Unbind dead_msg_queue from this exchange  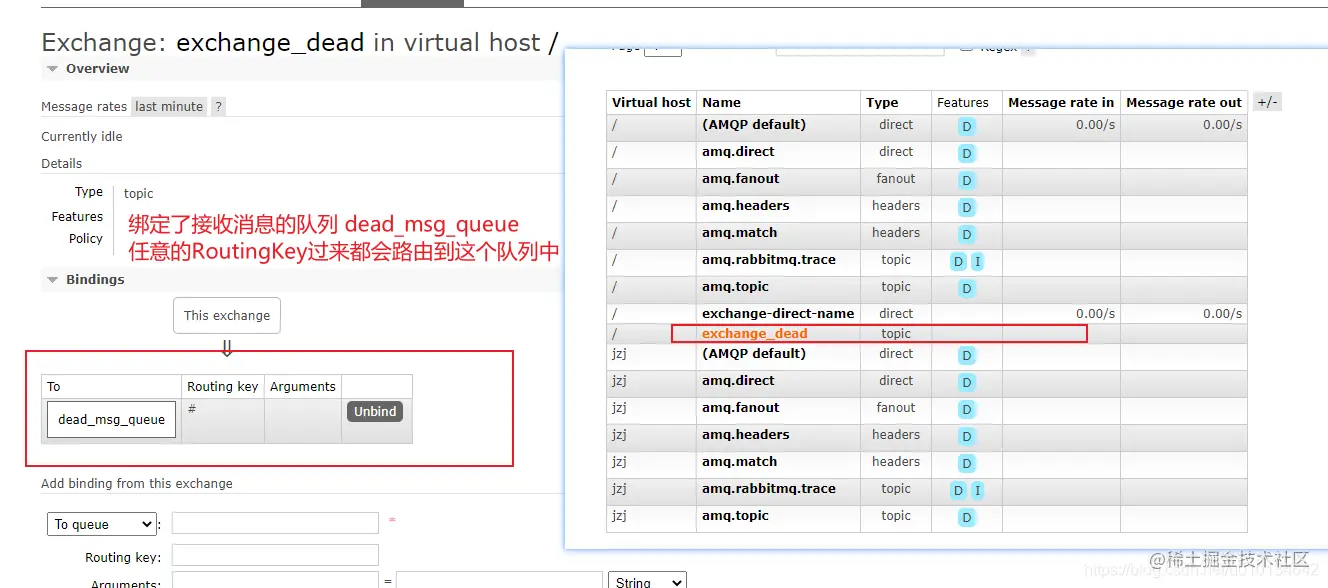tap(375, 411)
